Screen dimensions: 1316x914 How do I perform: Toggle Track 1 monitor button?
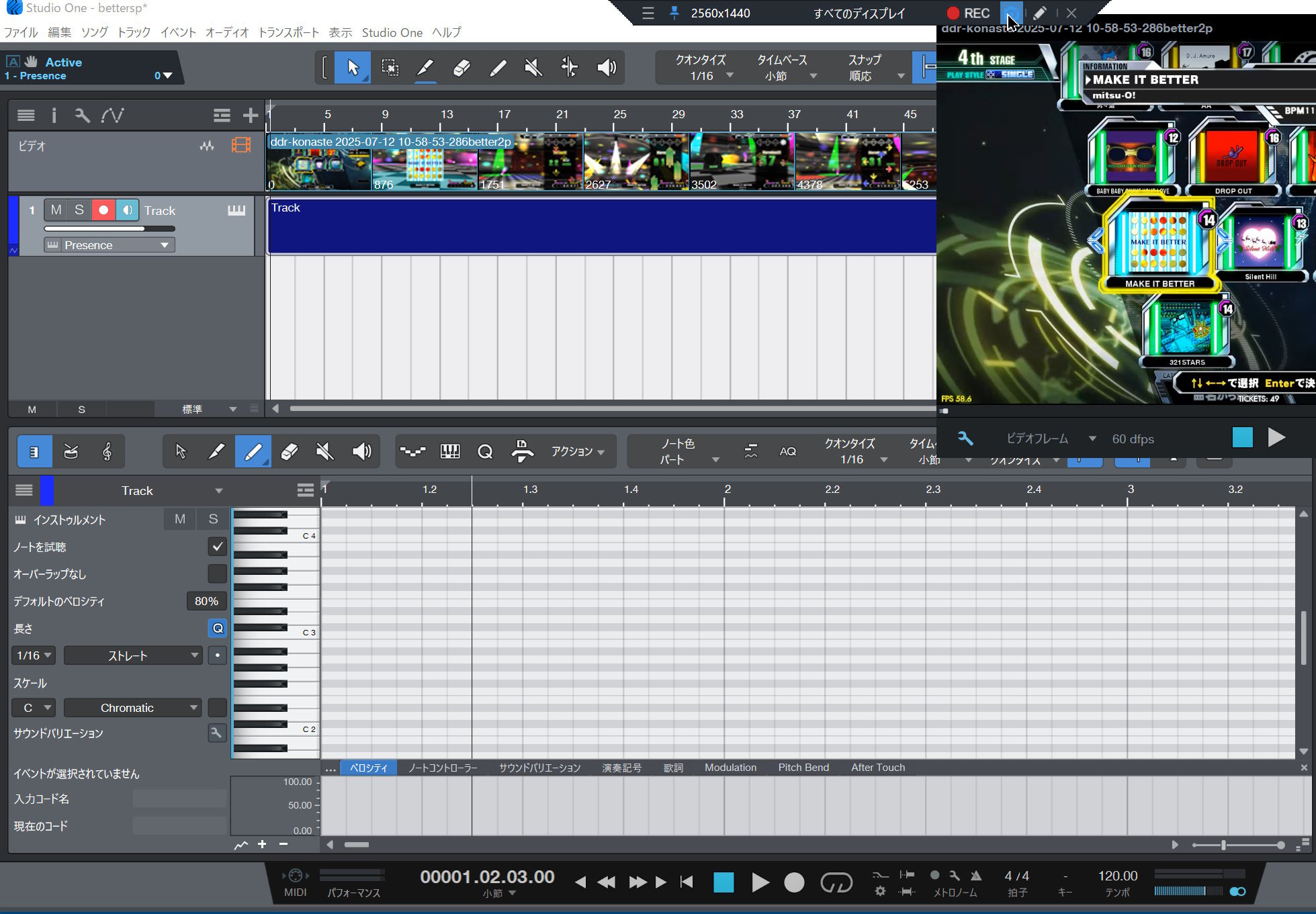coord(127,210)
